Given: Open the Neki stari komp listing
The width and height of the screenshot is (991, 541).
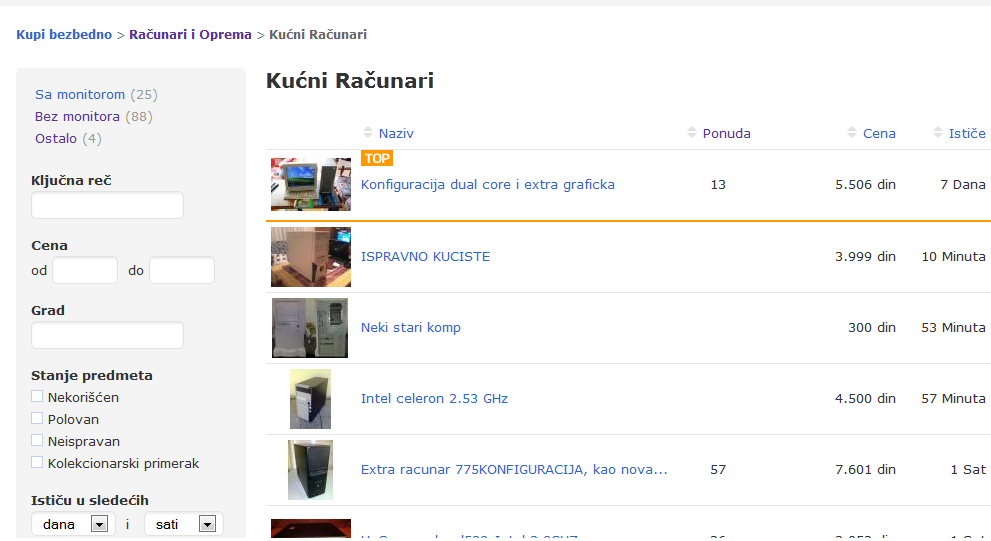Looking at the screenshot, I should click(410, 328).
